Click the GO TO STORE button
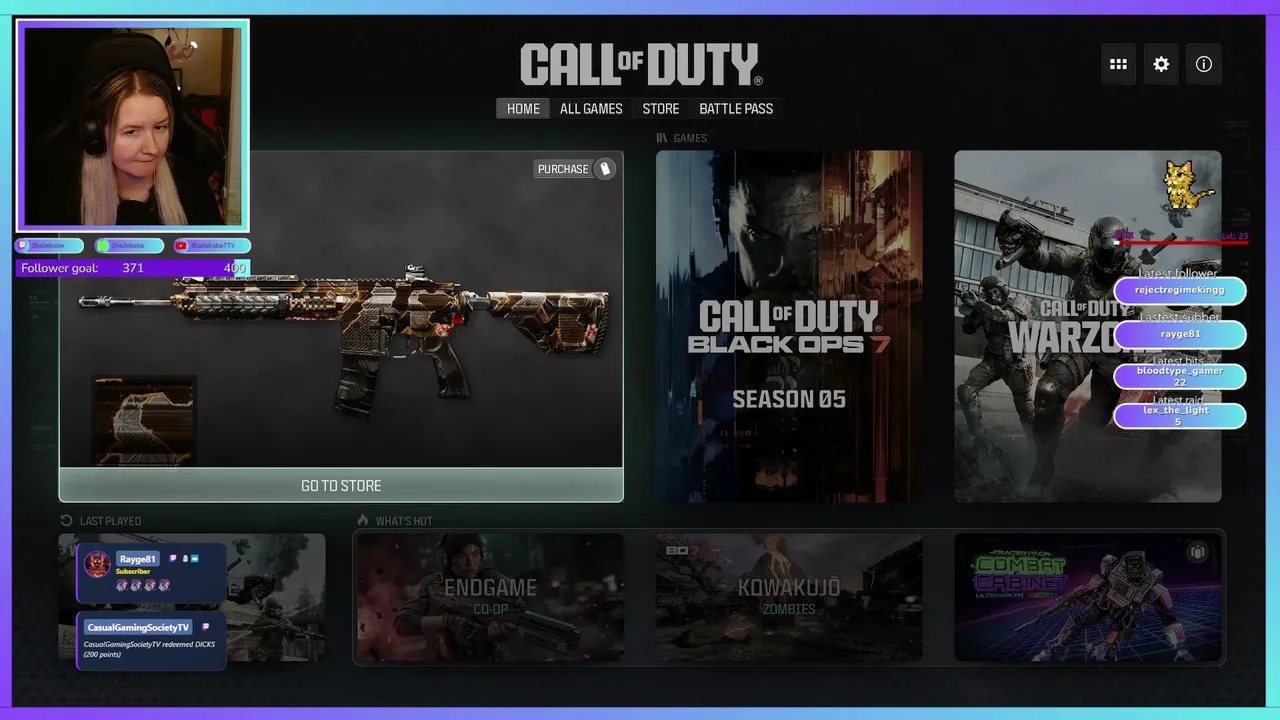 tap(341, 485)
